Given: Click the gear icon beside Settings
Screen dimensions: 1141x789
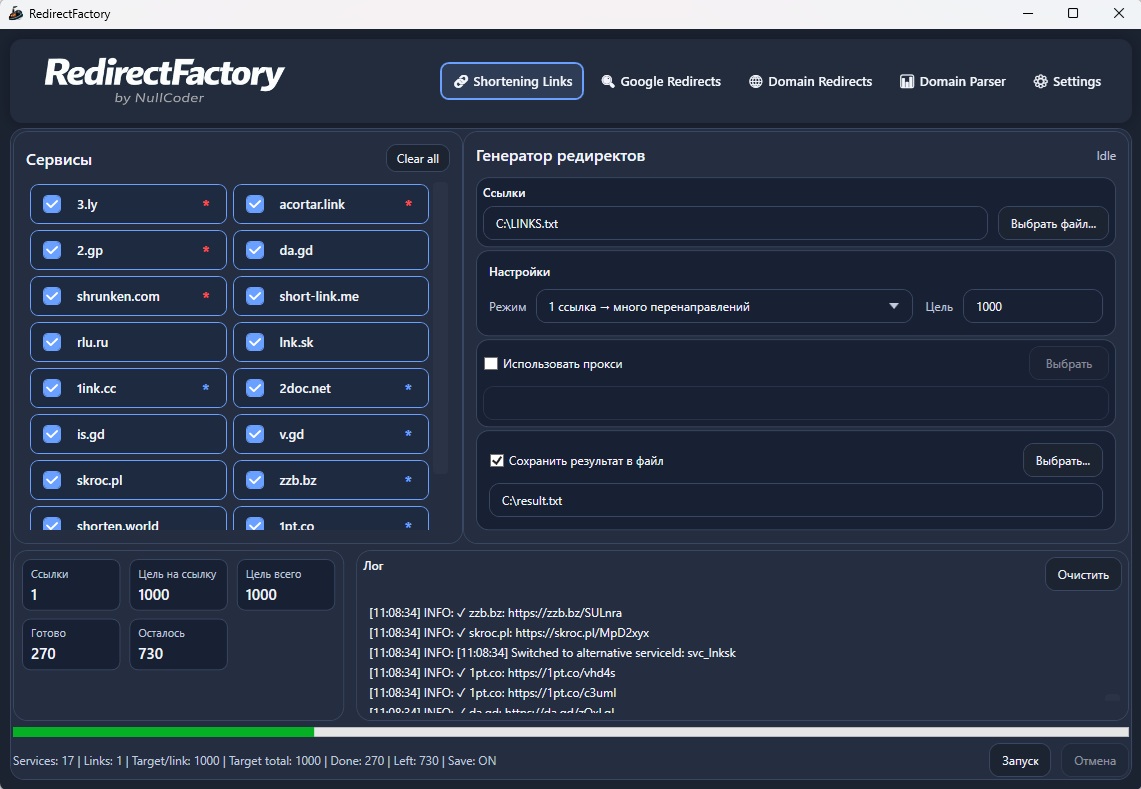Looking at the screenshot, I should [1040, 82].
